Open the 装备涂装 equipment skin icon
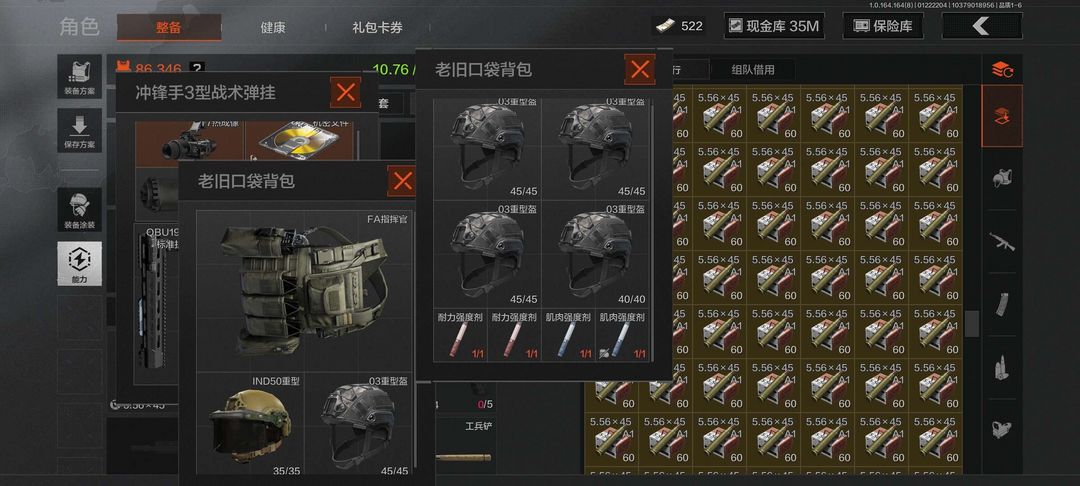 click(79, 209)
